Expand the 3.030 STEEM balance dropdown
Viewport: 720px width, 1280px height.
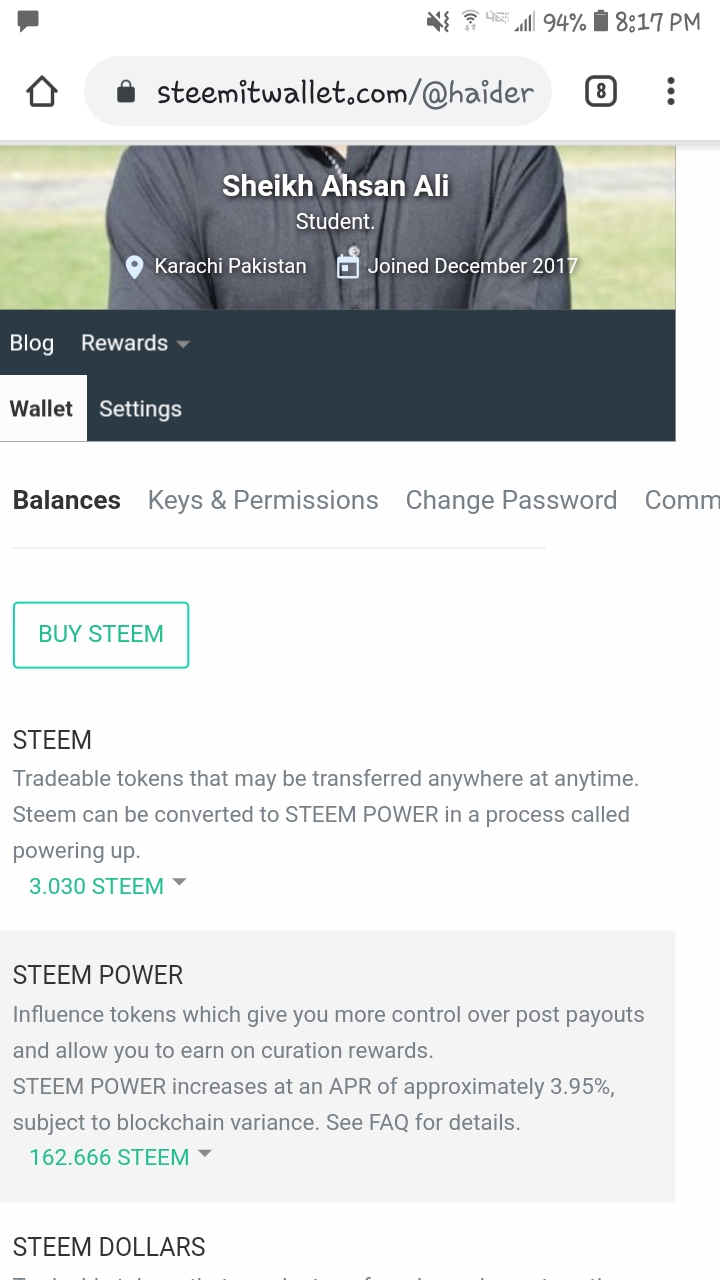coord(179,883)
